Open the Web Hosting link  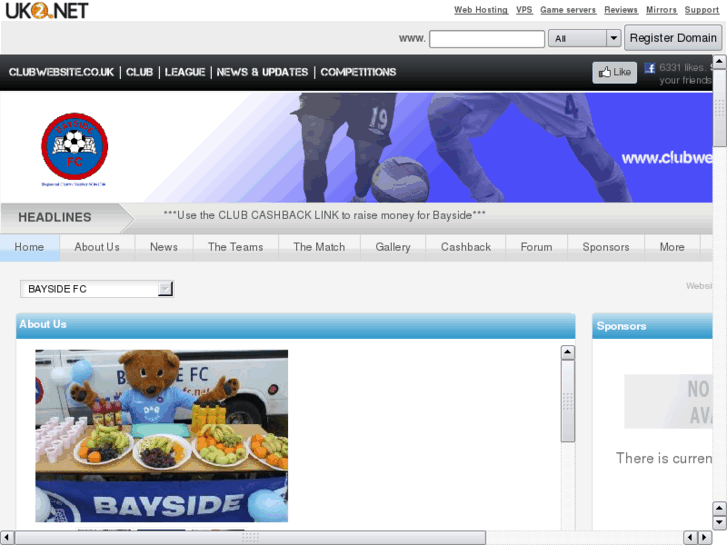[x=481, y=10]
